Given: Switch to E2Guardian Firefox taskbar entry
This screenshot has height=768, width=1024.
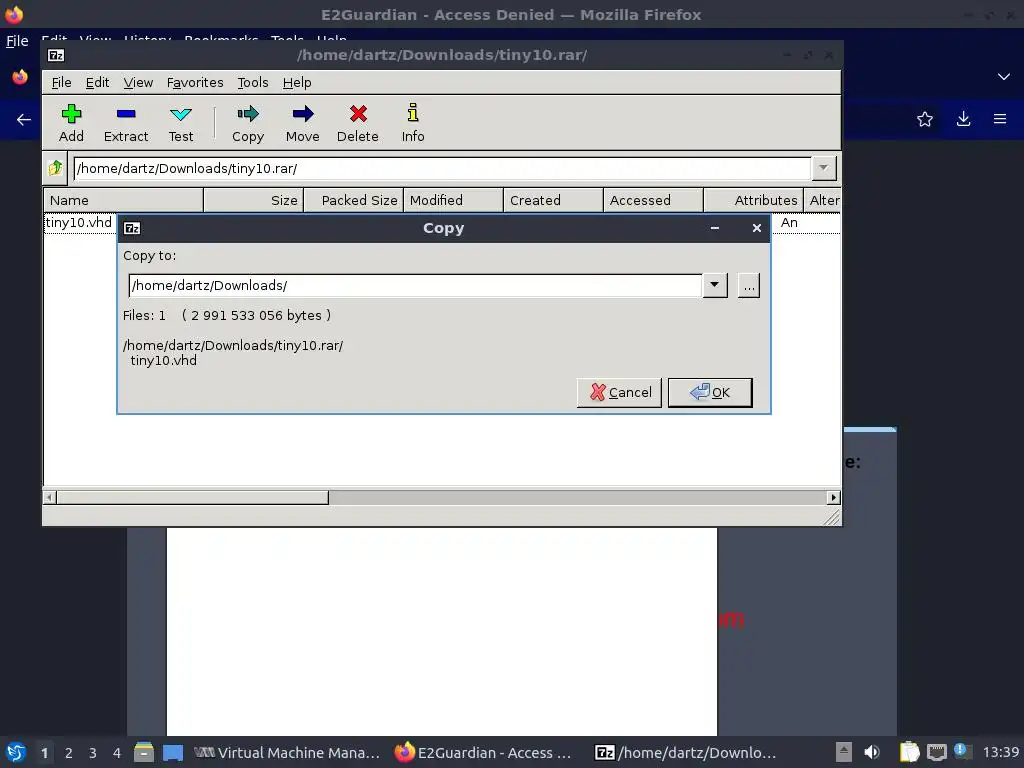Looking at the screenshot, I should tap(483, 753).
